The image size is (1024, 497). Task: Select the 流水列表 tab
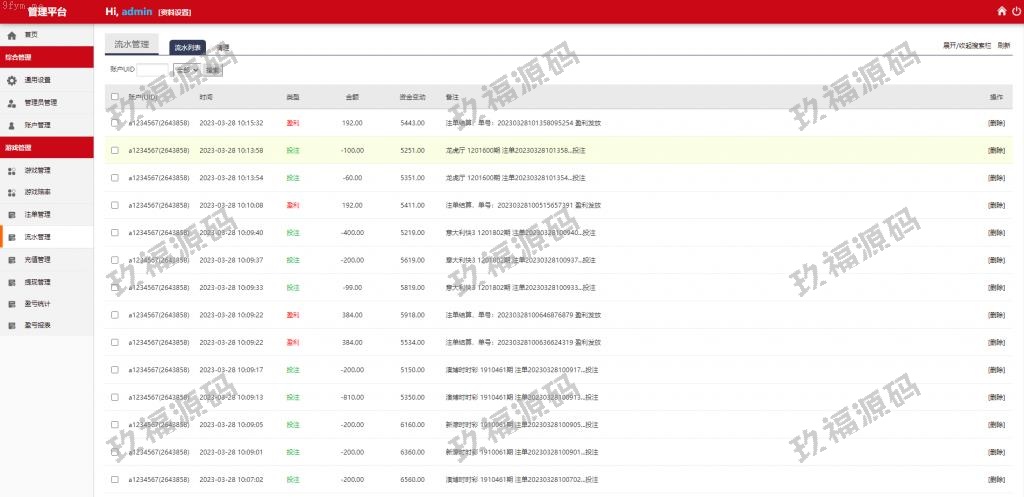pyautogui.click(x=187, y=47)
